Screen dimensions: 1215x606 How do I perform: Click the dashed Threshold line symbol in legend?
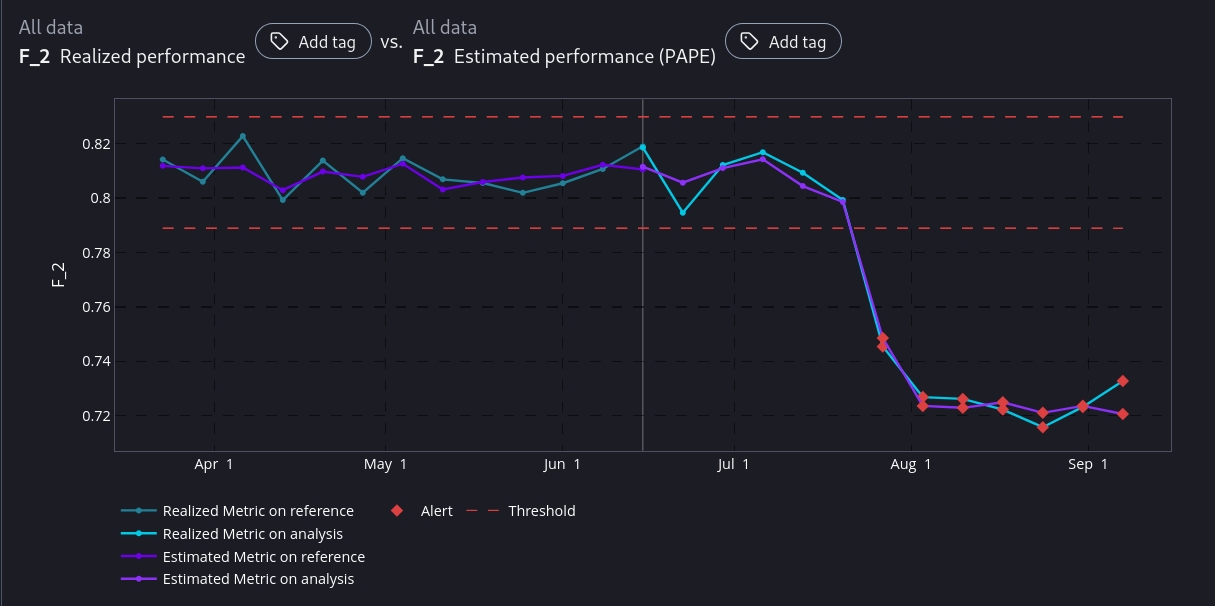pos(483,511)
